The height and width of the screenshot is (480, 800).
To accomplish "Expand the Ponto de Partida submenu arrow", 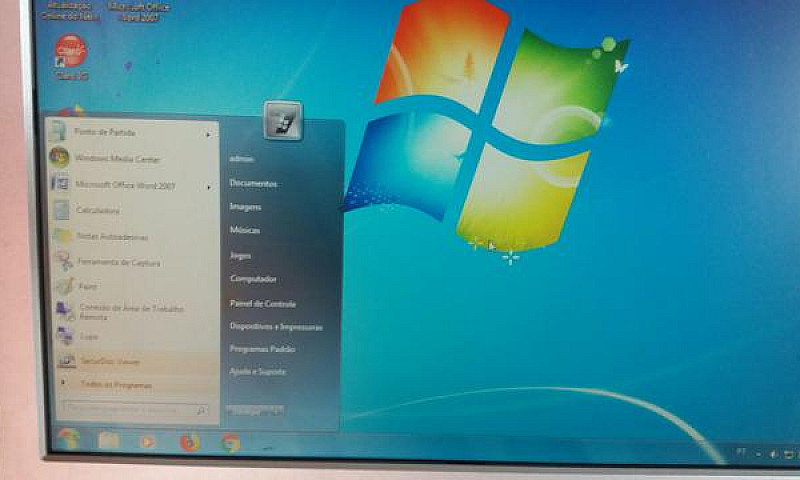I will click(210, 133).
